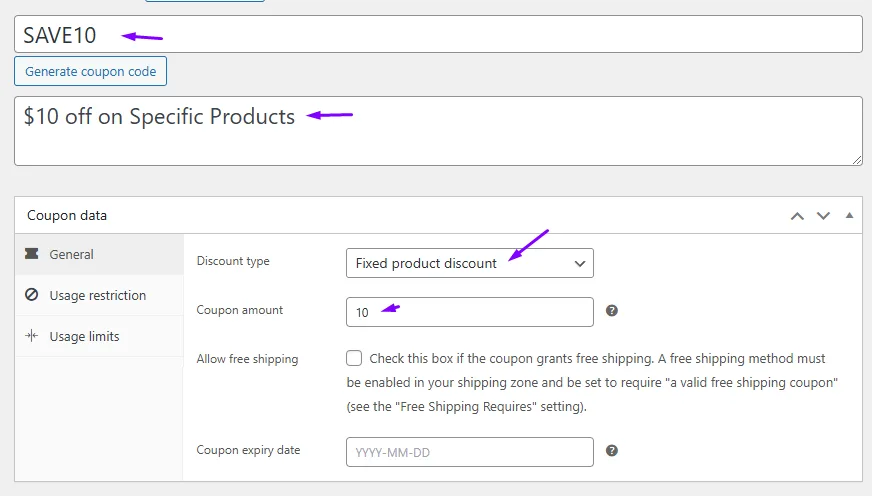
Task: Collapse the Coupon data panel with the triangle toggle
Action: 849,215
